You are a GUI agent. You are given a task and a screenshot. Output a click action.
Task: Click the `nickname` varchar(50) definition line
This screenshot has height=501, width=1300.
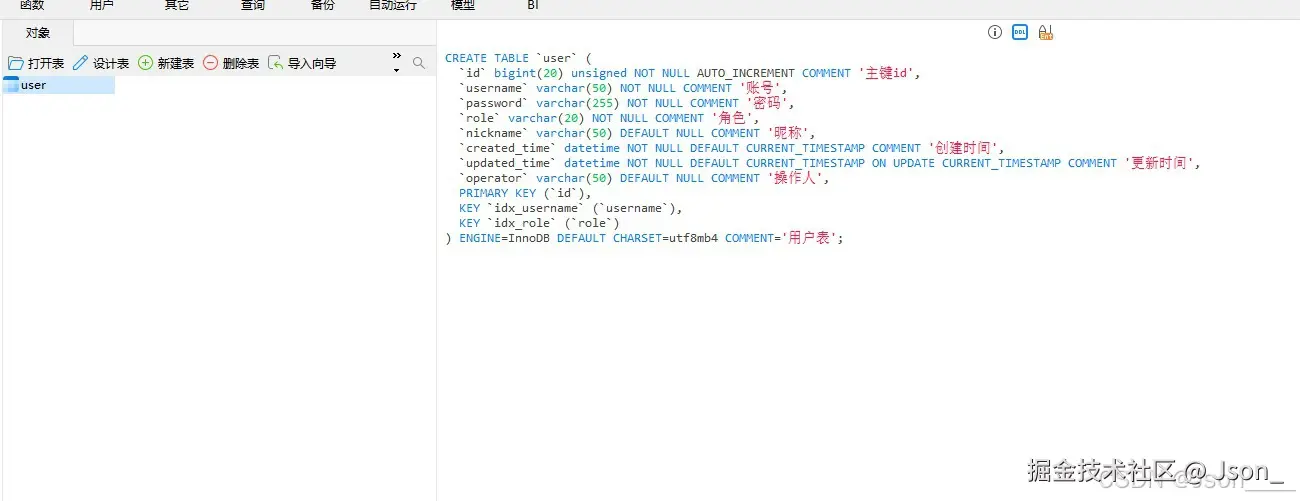tap(637, 133)
